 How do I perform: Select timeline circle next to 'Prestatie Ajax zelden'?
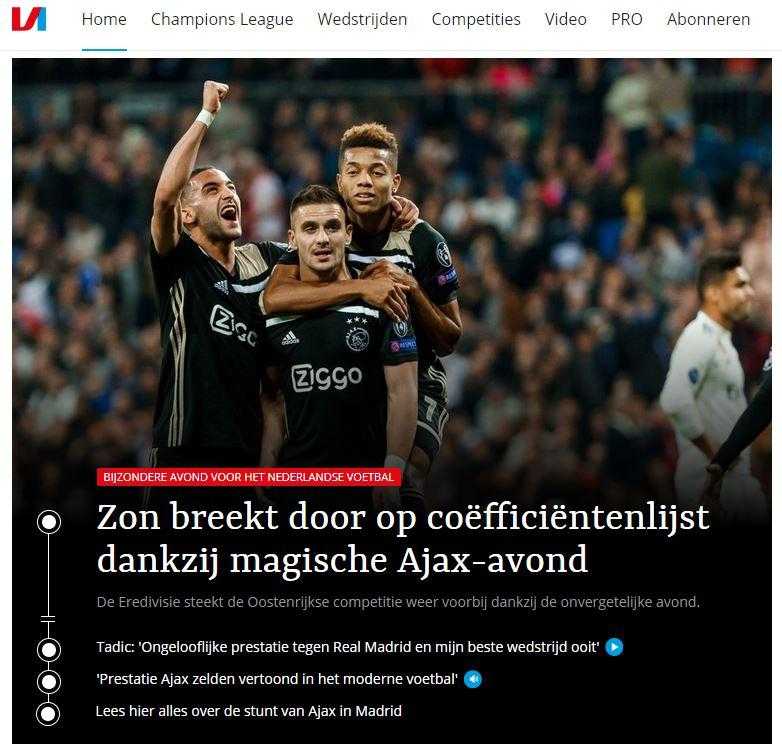point(49,682)
